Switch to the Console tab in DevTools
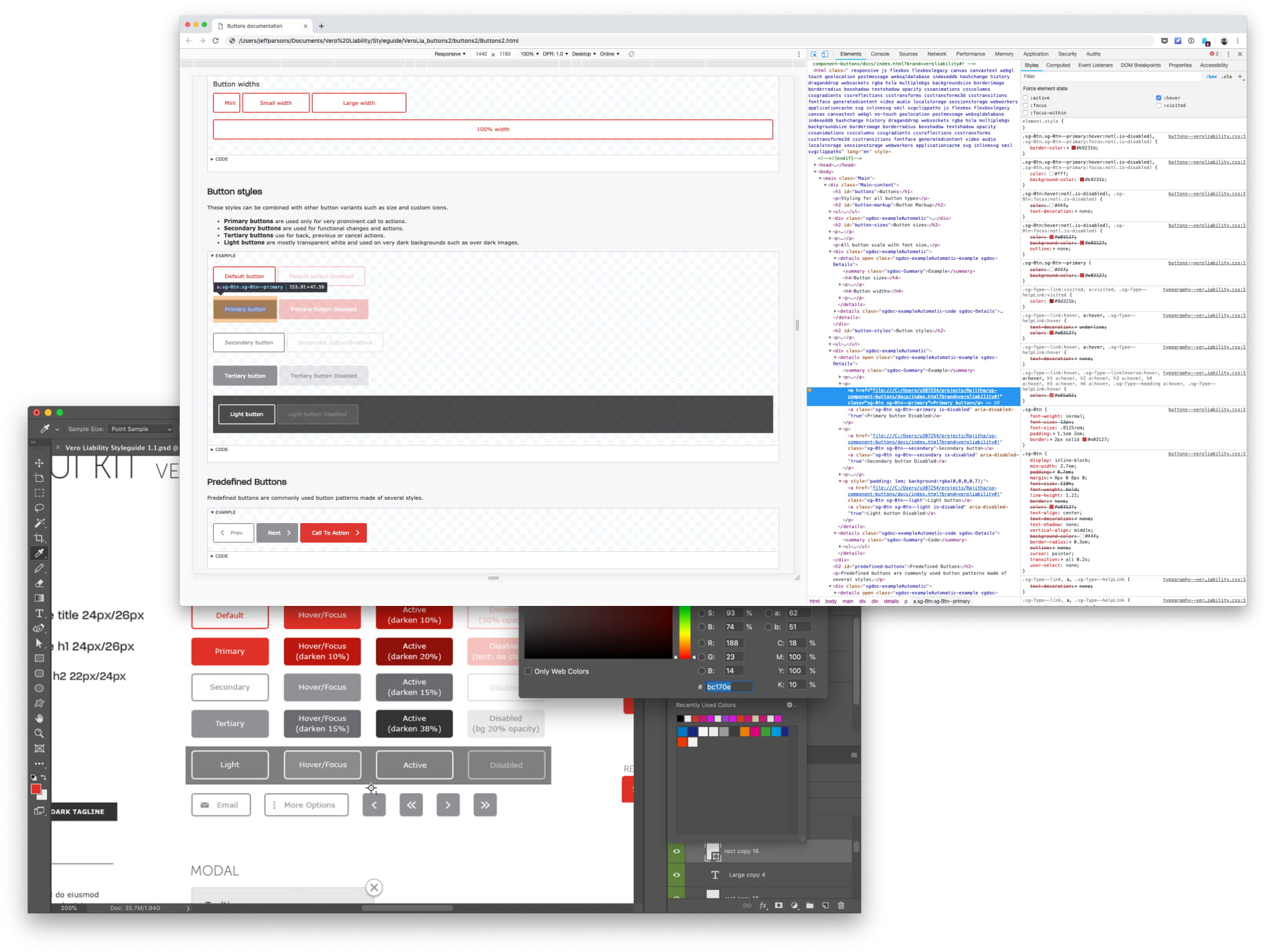Screen dimensions: 1270x952 (880, 54)
